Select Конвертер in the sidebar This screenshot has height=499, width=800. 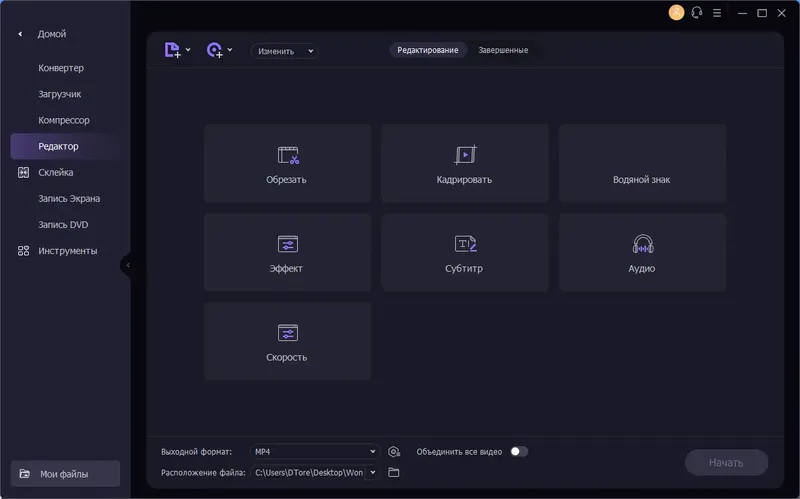[61, 68]
